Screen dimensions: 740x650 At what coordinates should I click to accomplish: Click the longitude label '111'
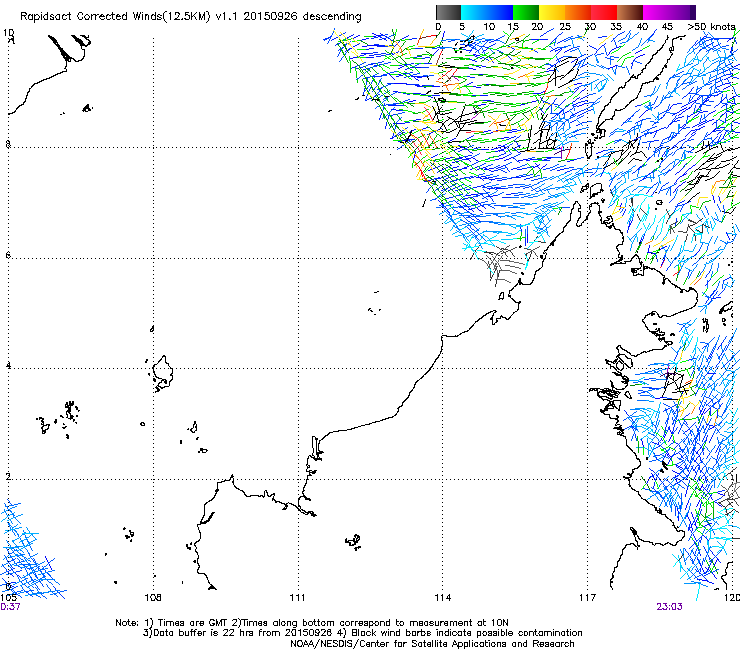[297, 598]
